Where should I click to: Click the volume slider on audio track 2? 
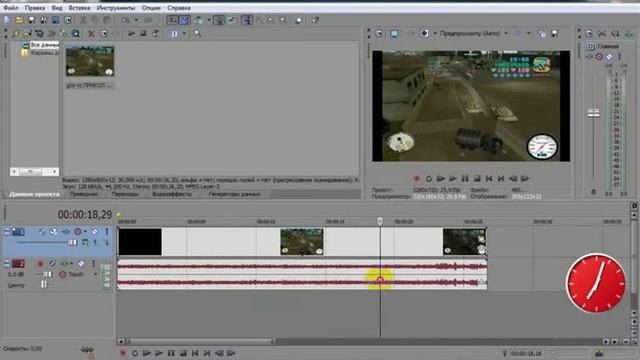(48, 274)
